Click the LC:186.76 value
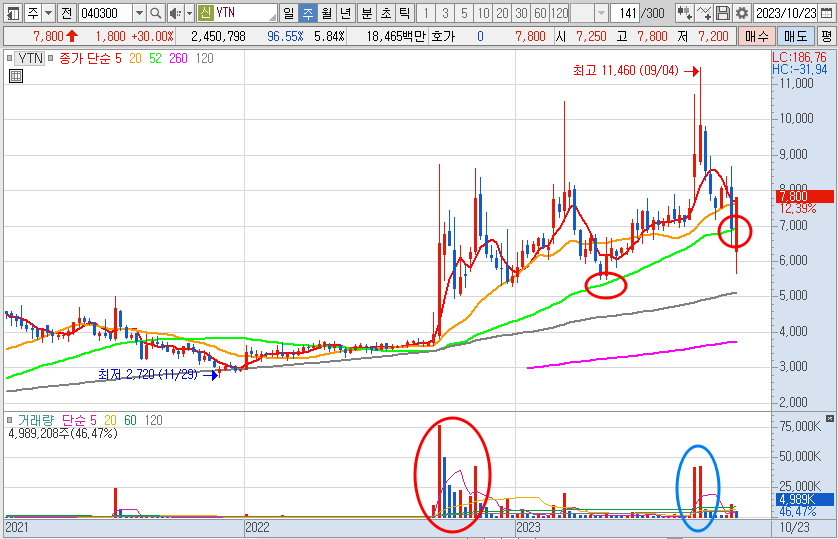The height and width of the screenshot is (539, 838). tap(799, 57)
